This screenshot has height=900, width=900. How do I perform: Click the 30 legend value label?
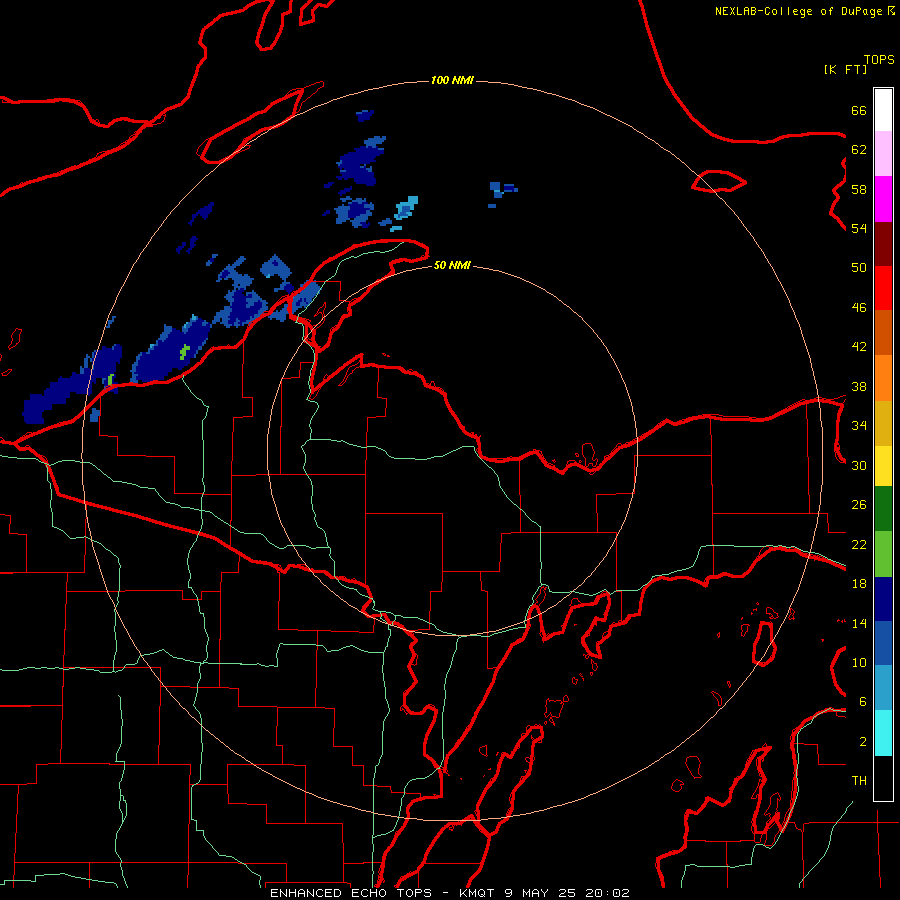(859, 465)
